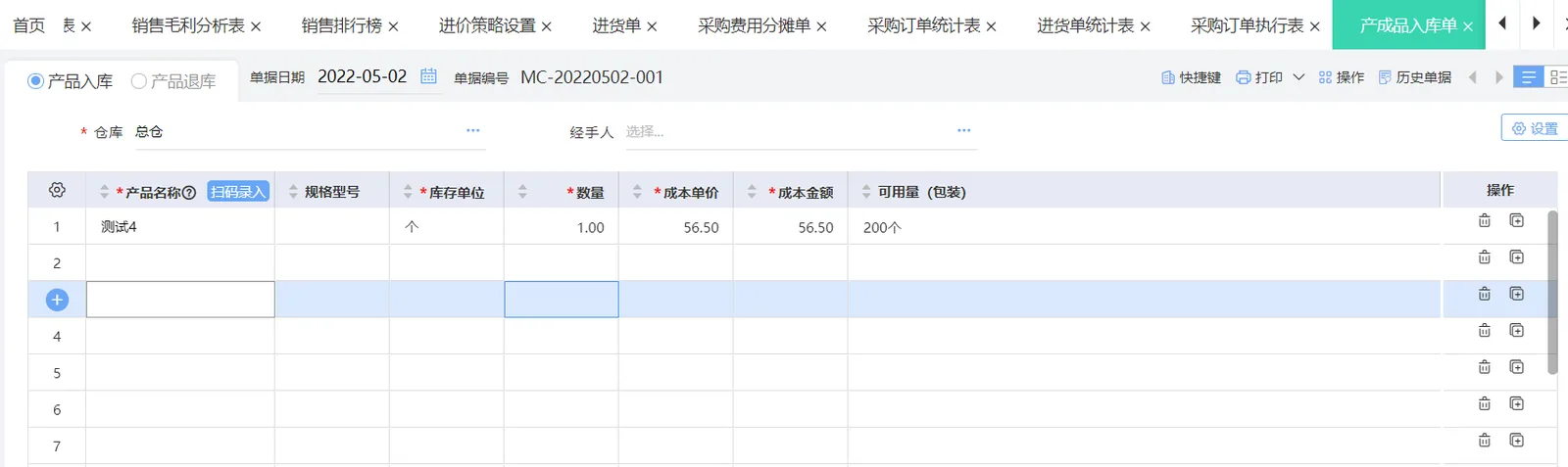Duplicate the highlighted third row
Viewport: 1568px width, 467px height.
click(1516, 294)
